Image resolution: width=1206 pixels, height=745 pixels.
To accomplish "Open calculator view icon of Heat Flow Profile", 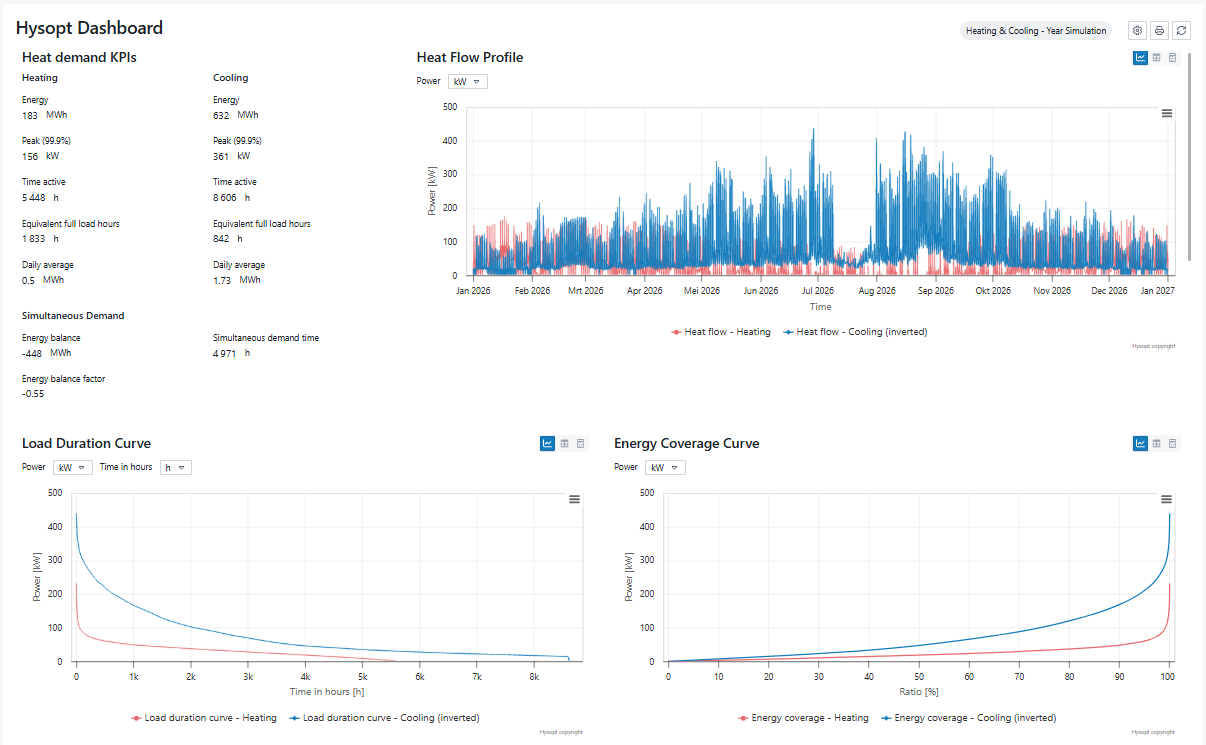I will 1173,58.
